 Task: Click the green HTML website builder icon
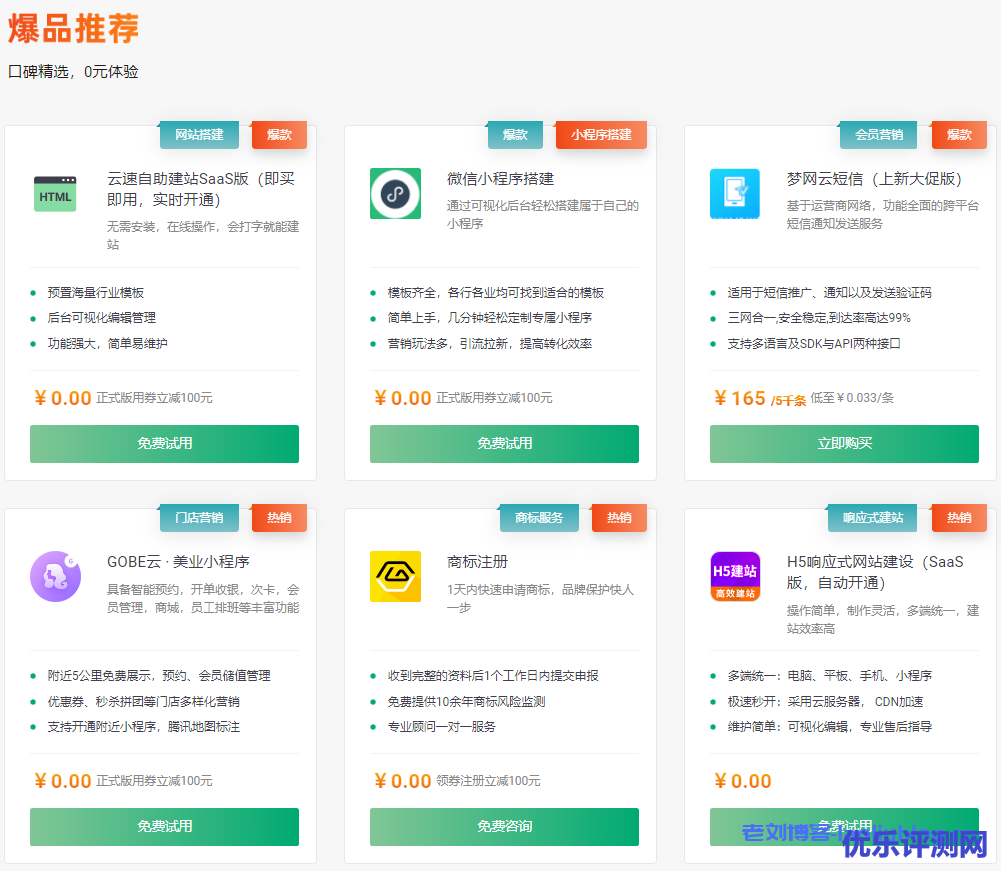pos(55,194)
